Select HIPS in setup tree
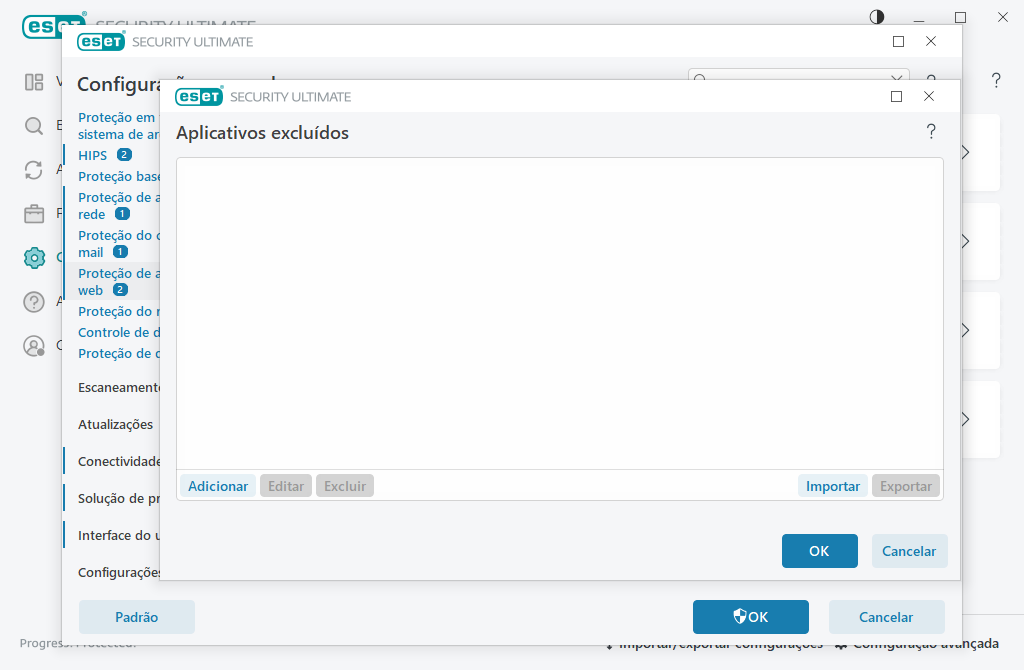 [x=92, y=155]
